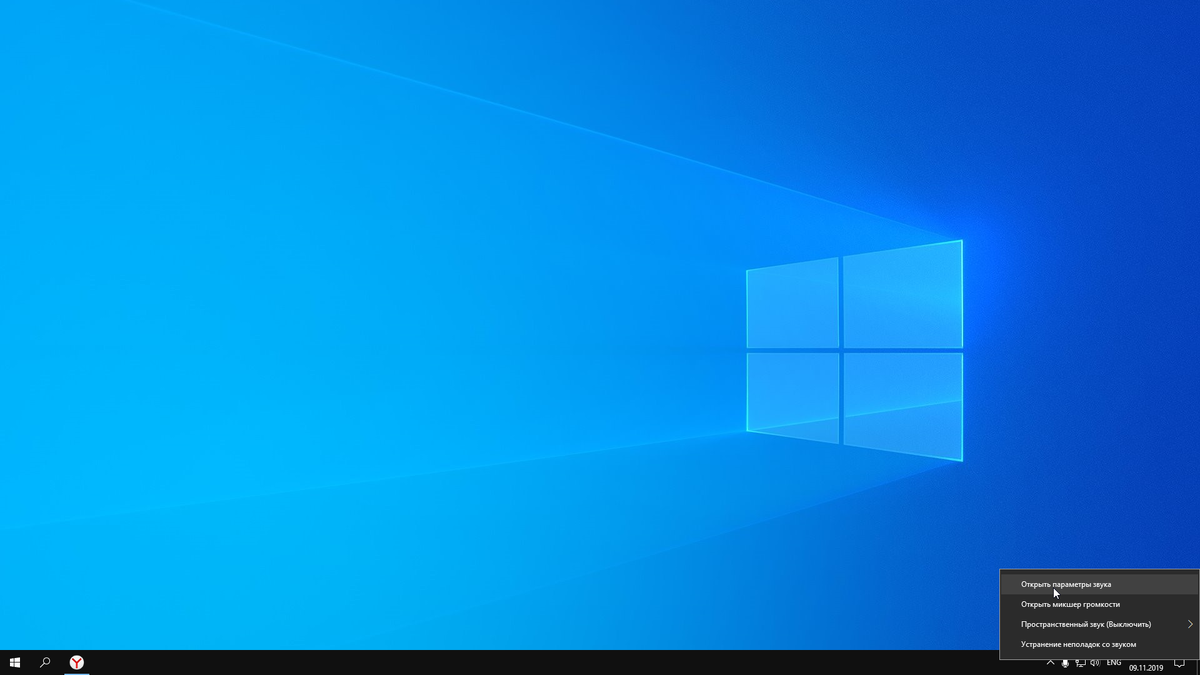1200x675 pixels.
Task: Select "Устранение неполадок со звуком" entry
Action: pyautogui.click(x=1098, y=644)
